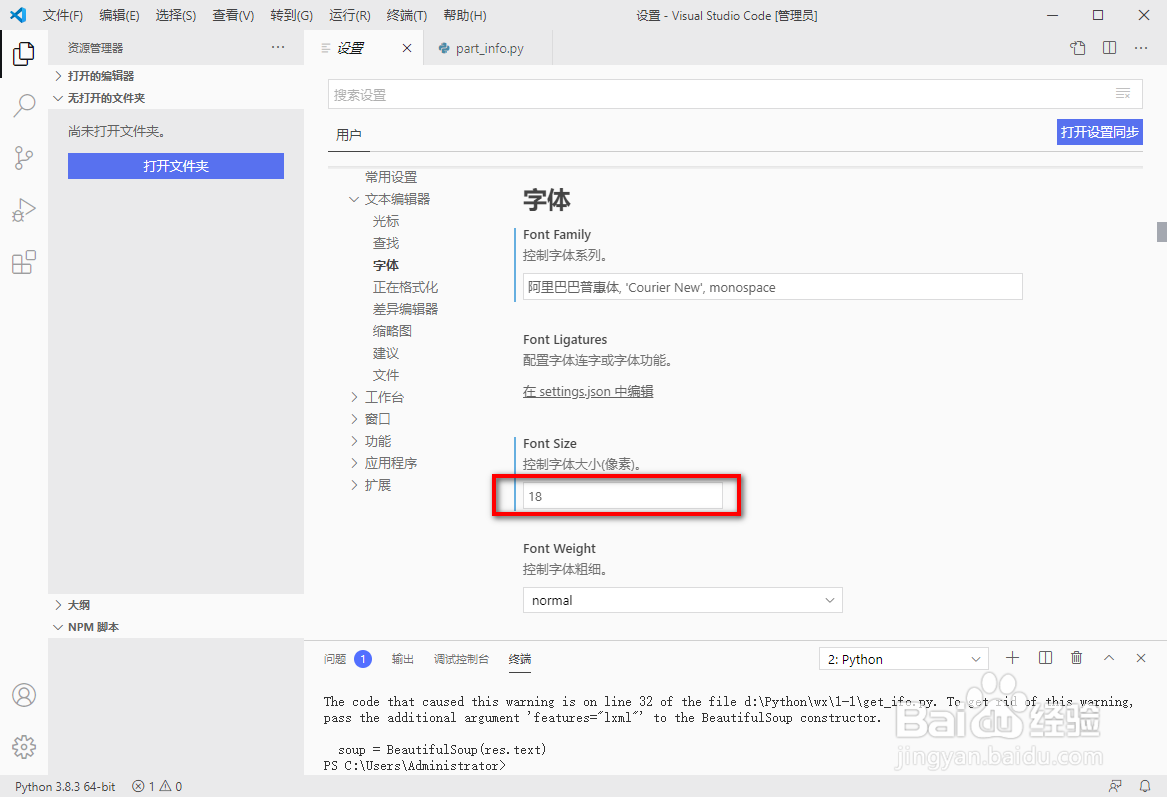Expand the 打开的编辑器 section
The width and height of the screenshot is (1167, 797).
pyautogui.click(x=176, y=76)
